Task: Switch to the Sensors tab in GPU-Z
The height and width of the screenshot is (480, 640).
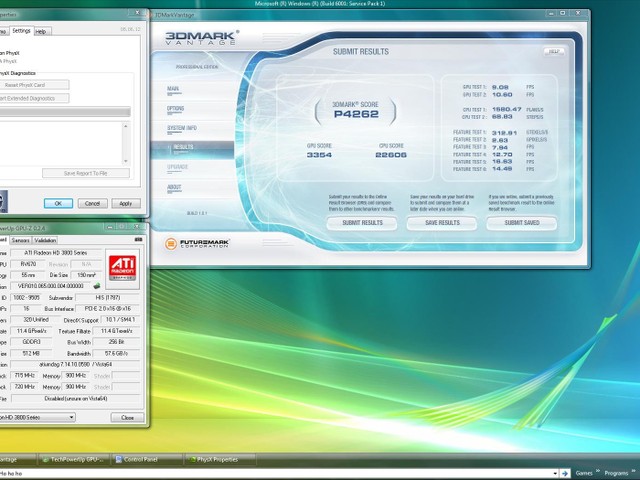Action: (20, 240)
